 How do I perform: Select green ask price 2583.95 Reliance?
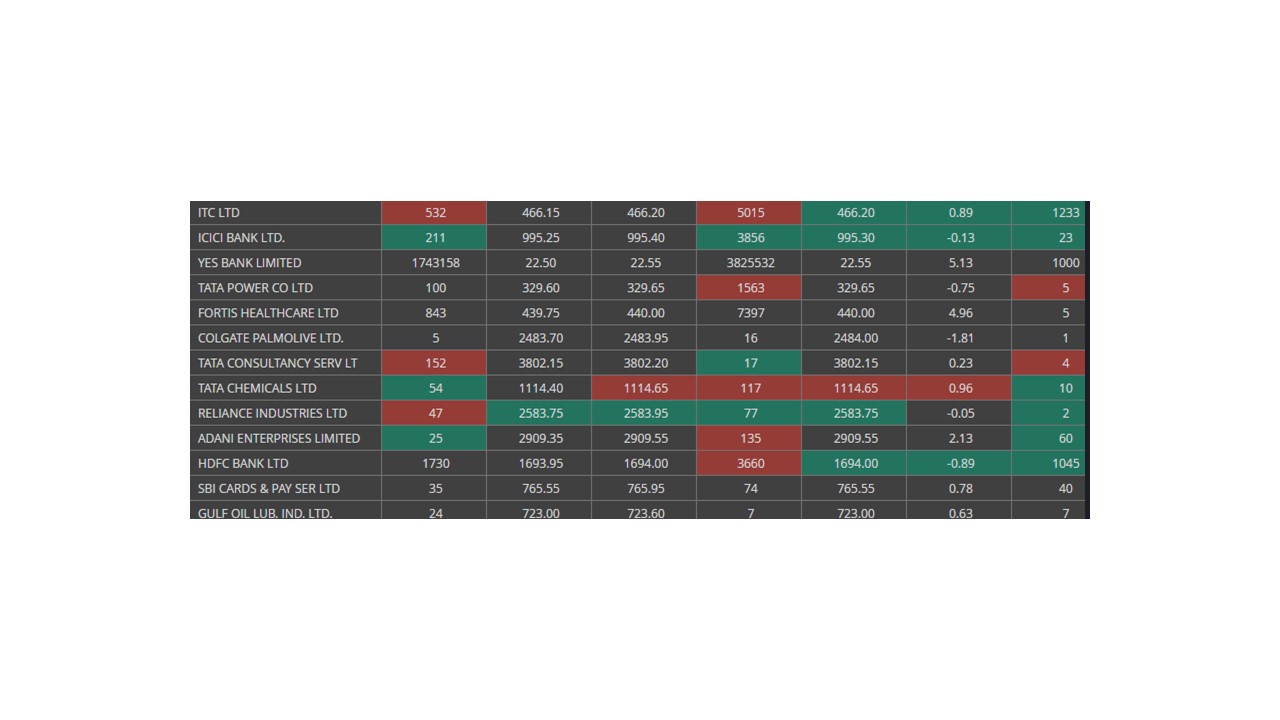click(644, 413)
